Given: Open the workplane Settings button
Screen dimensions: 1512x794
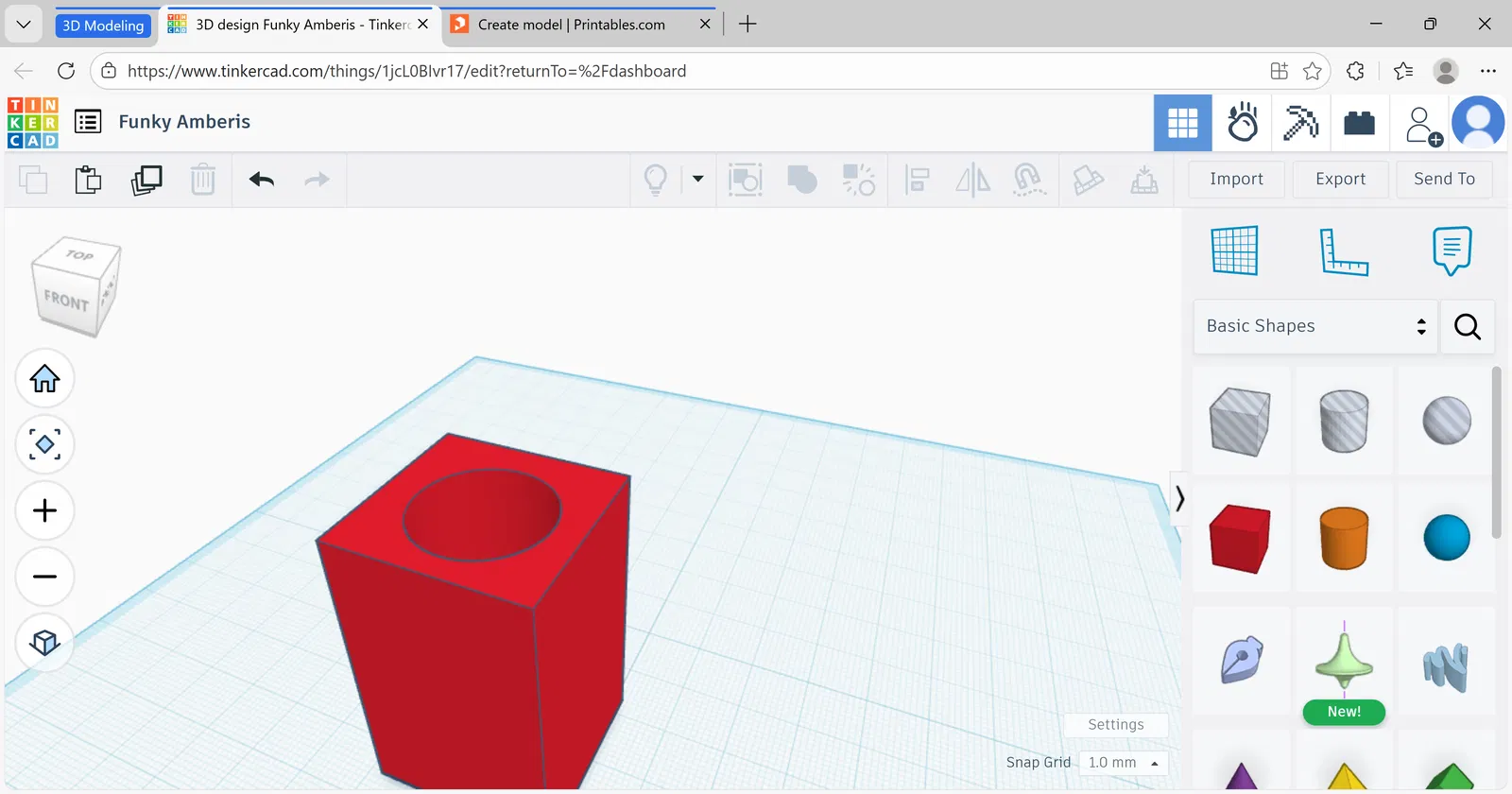Looking at the screenshot, I should pos(1115,725).
